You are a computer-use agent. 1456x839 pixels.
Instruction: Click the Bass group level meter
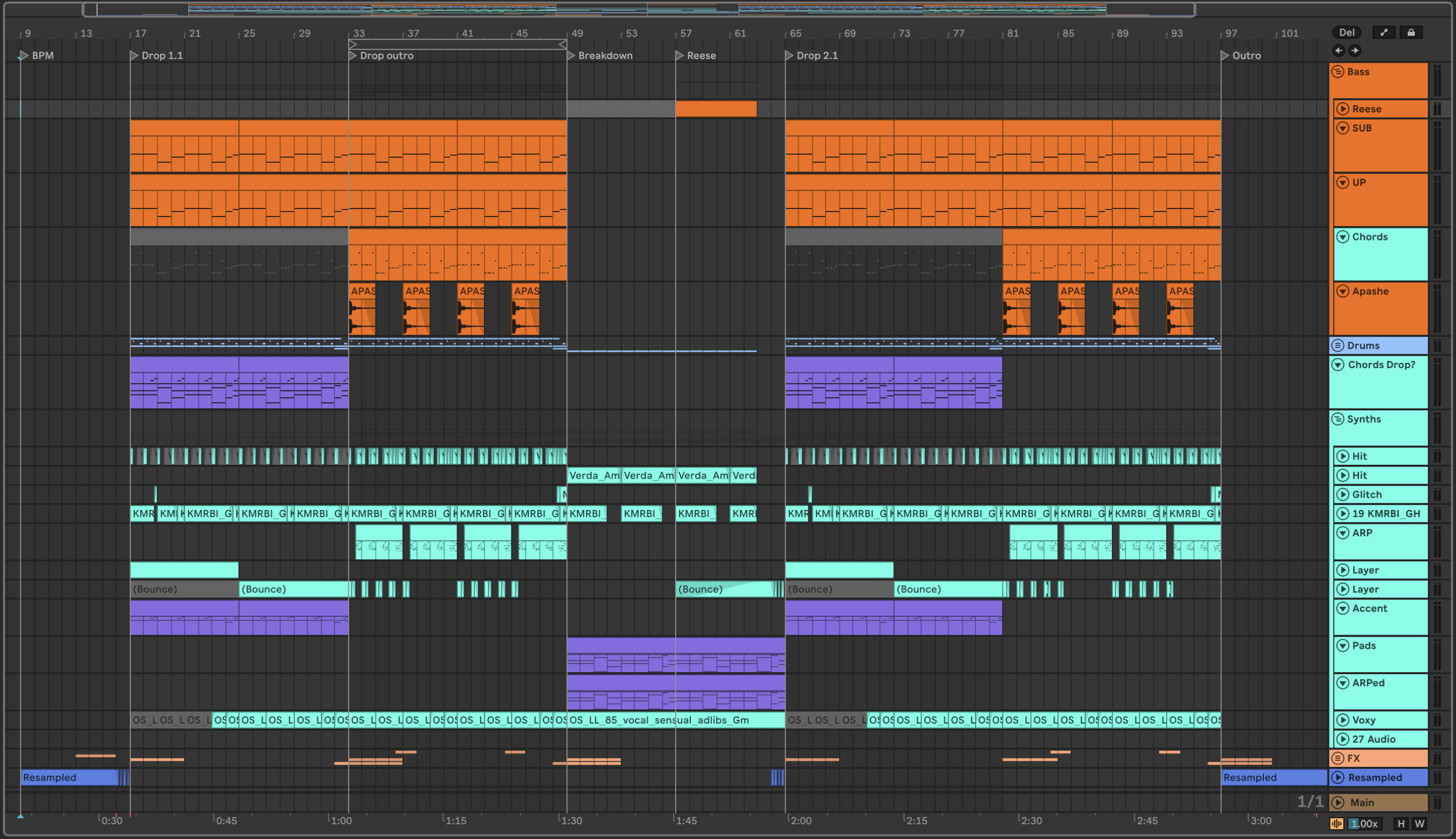pyautogui.click(x=1438, y=81)
